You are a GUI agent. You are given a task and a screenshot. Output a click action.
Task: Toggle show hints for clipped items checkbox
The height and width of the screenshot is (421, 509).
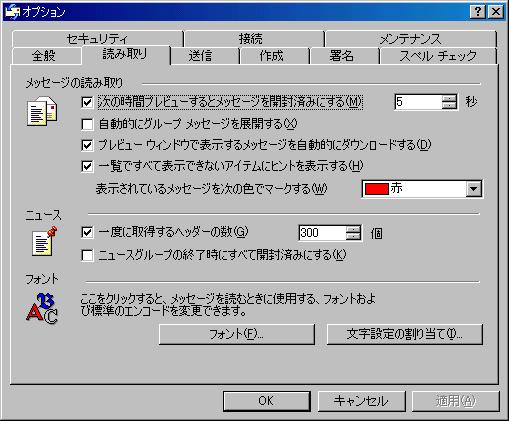click(x=87, y=166)
